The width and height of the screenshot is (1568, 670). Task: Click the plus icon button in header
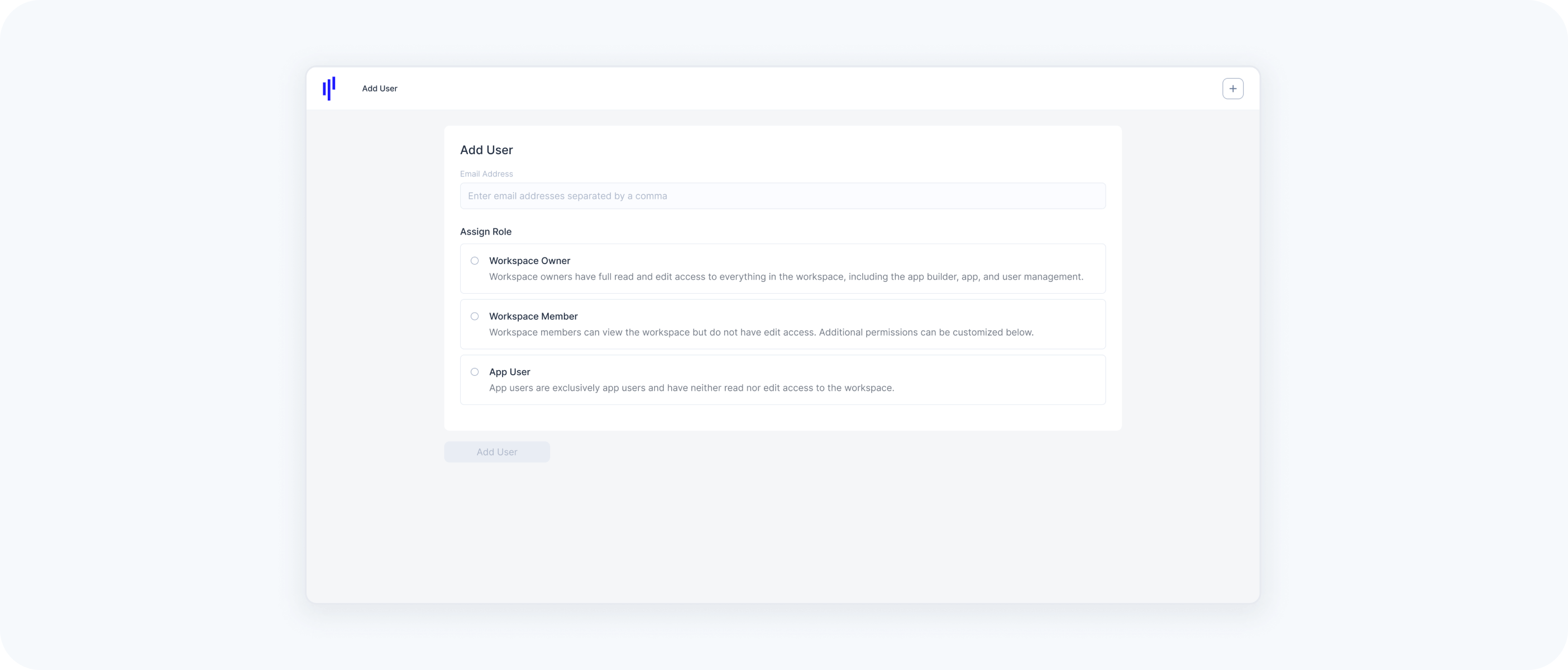tap(1232, 89)
